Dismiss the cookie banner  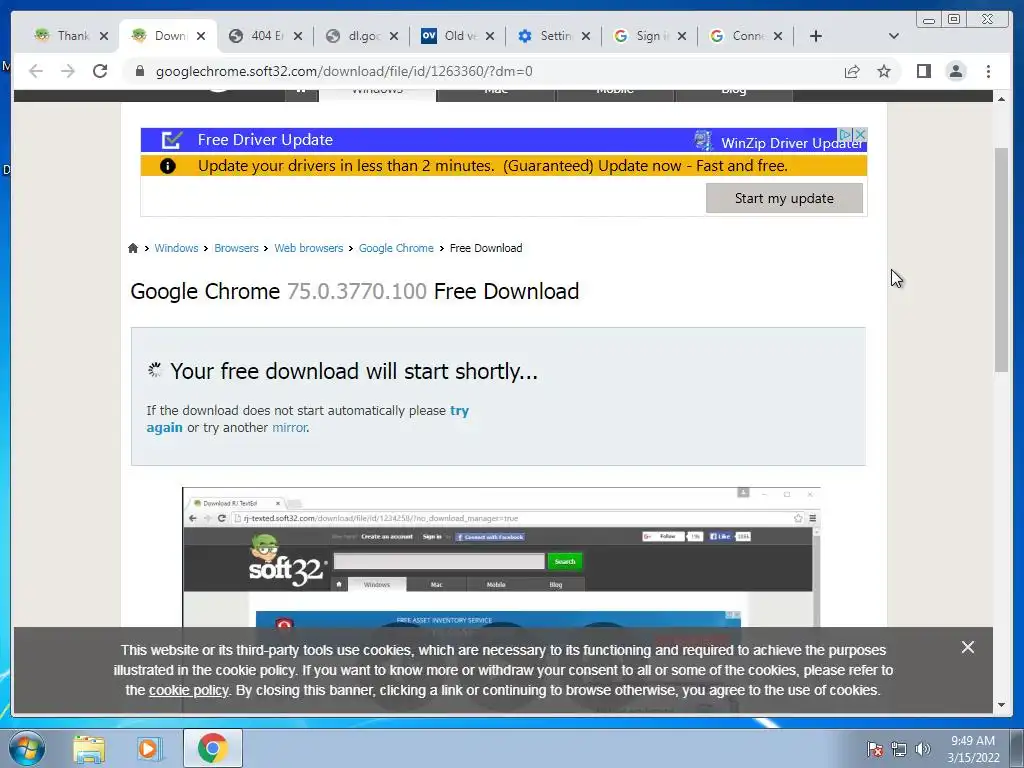[968, 647]
